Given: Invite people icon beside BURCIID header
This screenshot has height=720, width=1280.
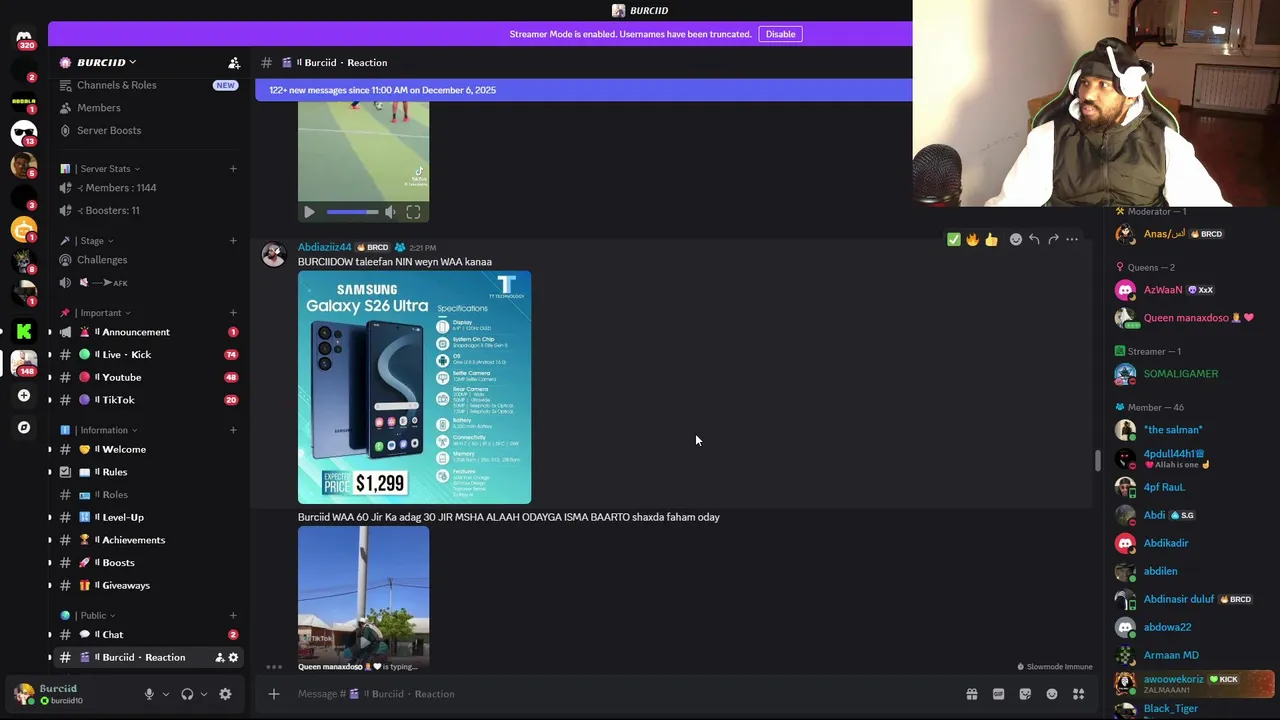Looking at the screenshot, I should [233, 63].
